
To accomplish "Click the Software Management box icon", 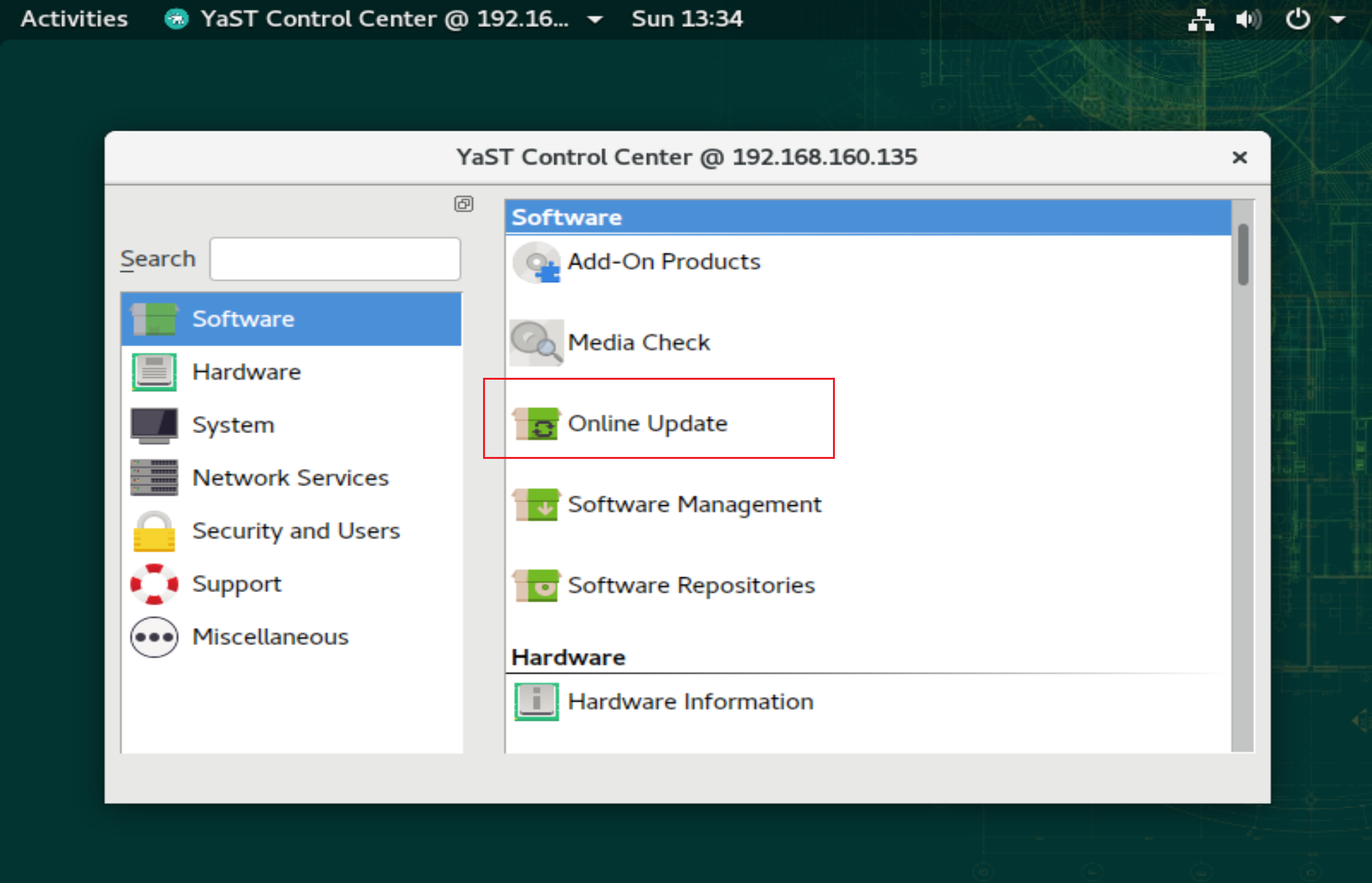I will pos(536,505).
